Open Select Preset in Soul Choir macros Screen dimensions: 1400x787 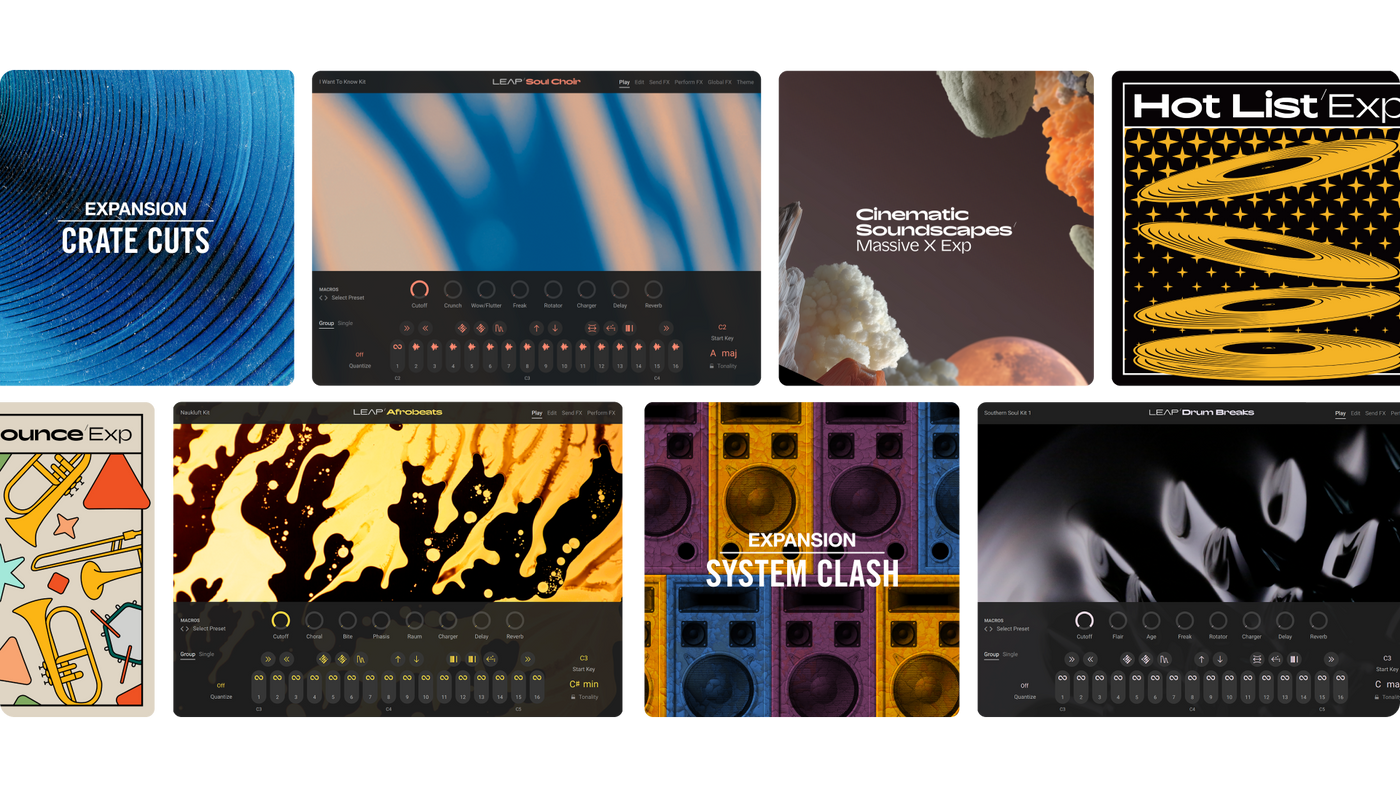click(x=347, y=298)
